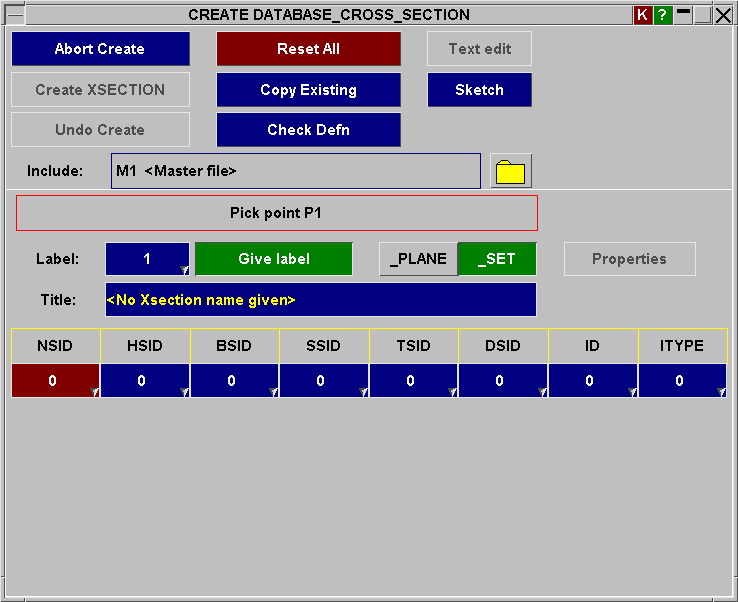Click Copy Existing button
This screenshot has width=738, height=602.
pyautogui.click(x=308, y=90)
